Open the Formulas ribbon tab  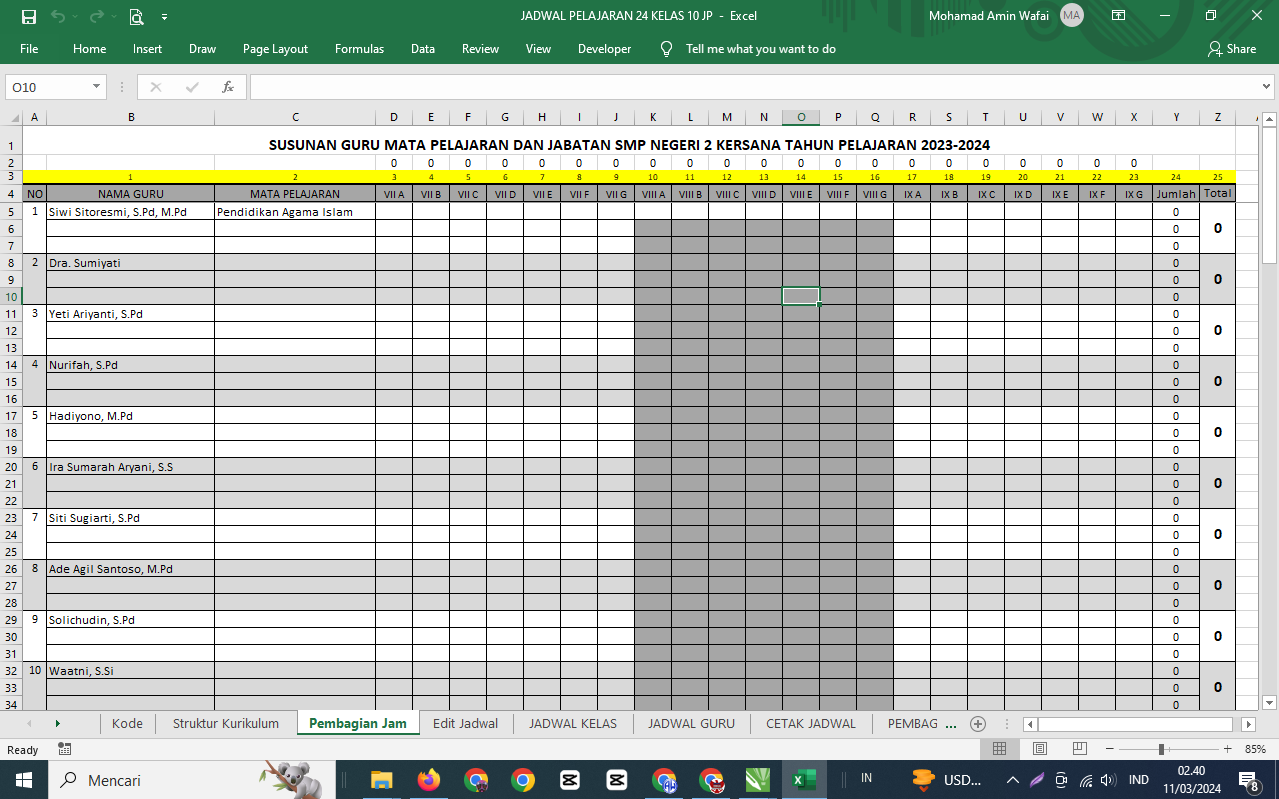coord(359,49)
